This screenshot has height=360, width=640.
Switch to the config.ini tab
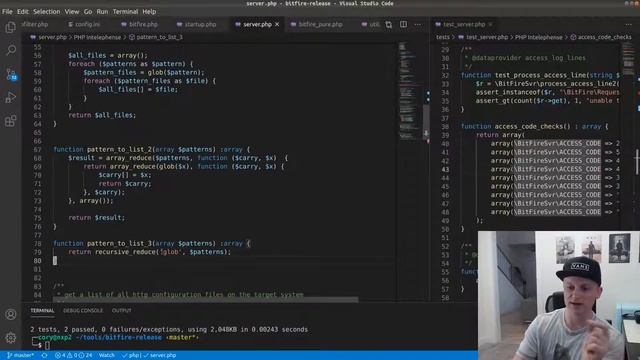(x=84, y=24)
